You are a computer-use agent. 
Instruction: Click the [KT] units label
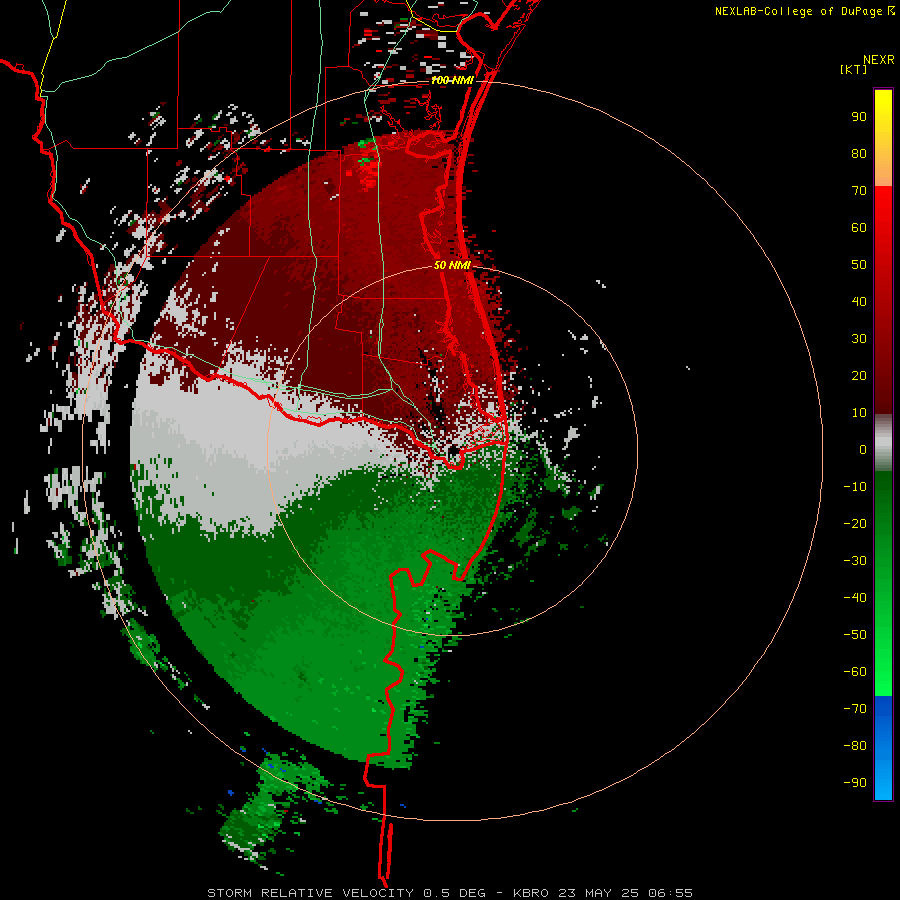tap(853, 69)
